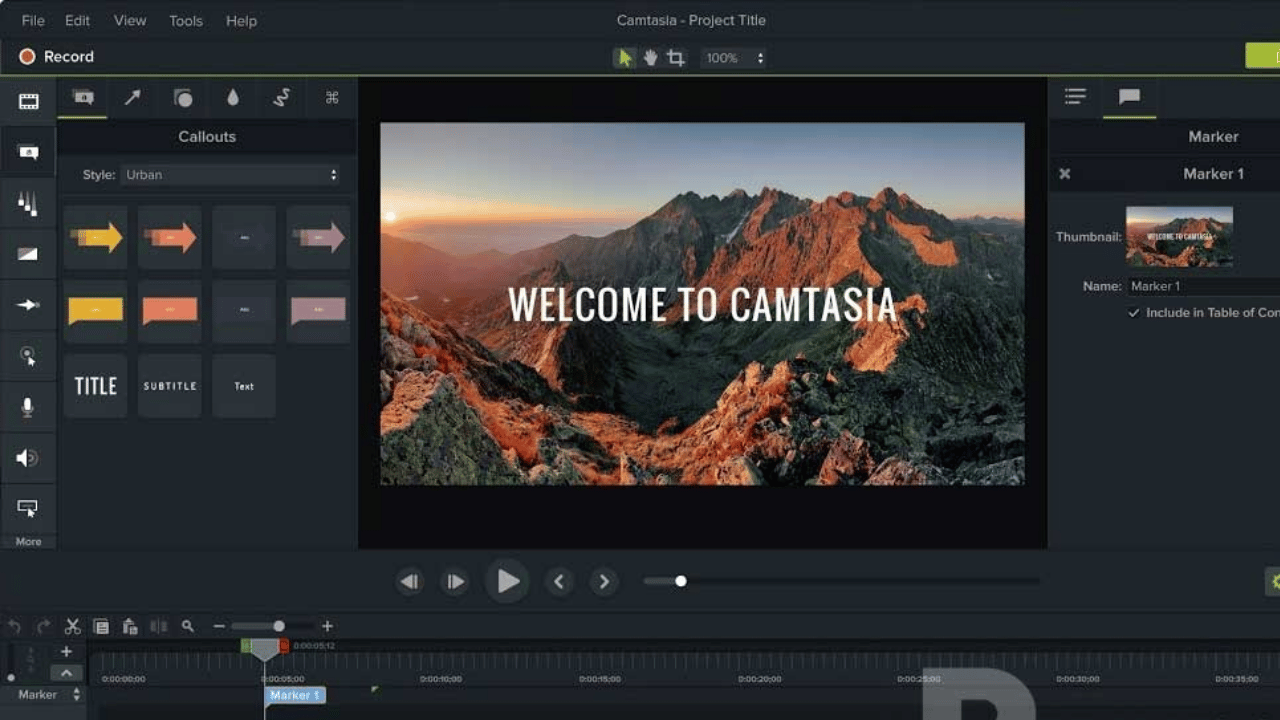Click the Record button
Screen dimensions: 1280x720
57,57
